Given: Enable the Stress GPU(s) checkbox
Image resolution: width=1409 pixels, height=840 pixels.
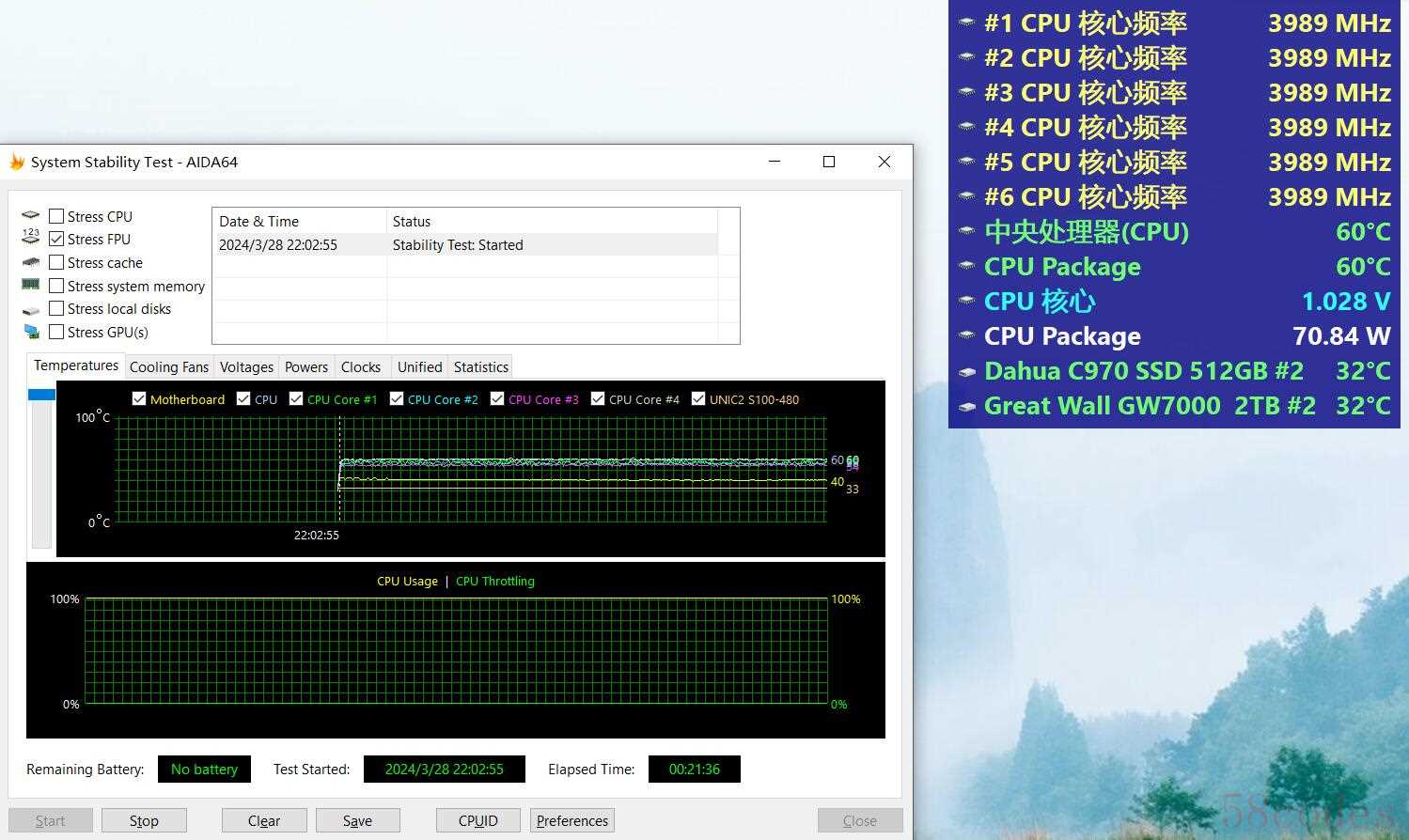Looking at the screenshot, I should click(56, 332).
